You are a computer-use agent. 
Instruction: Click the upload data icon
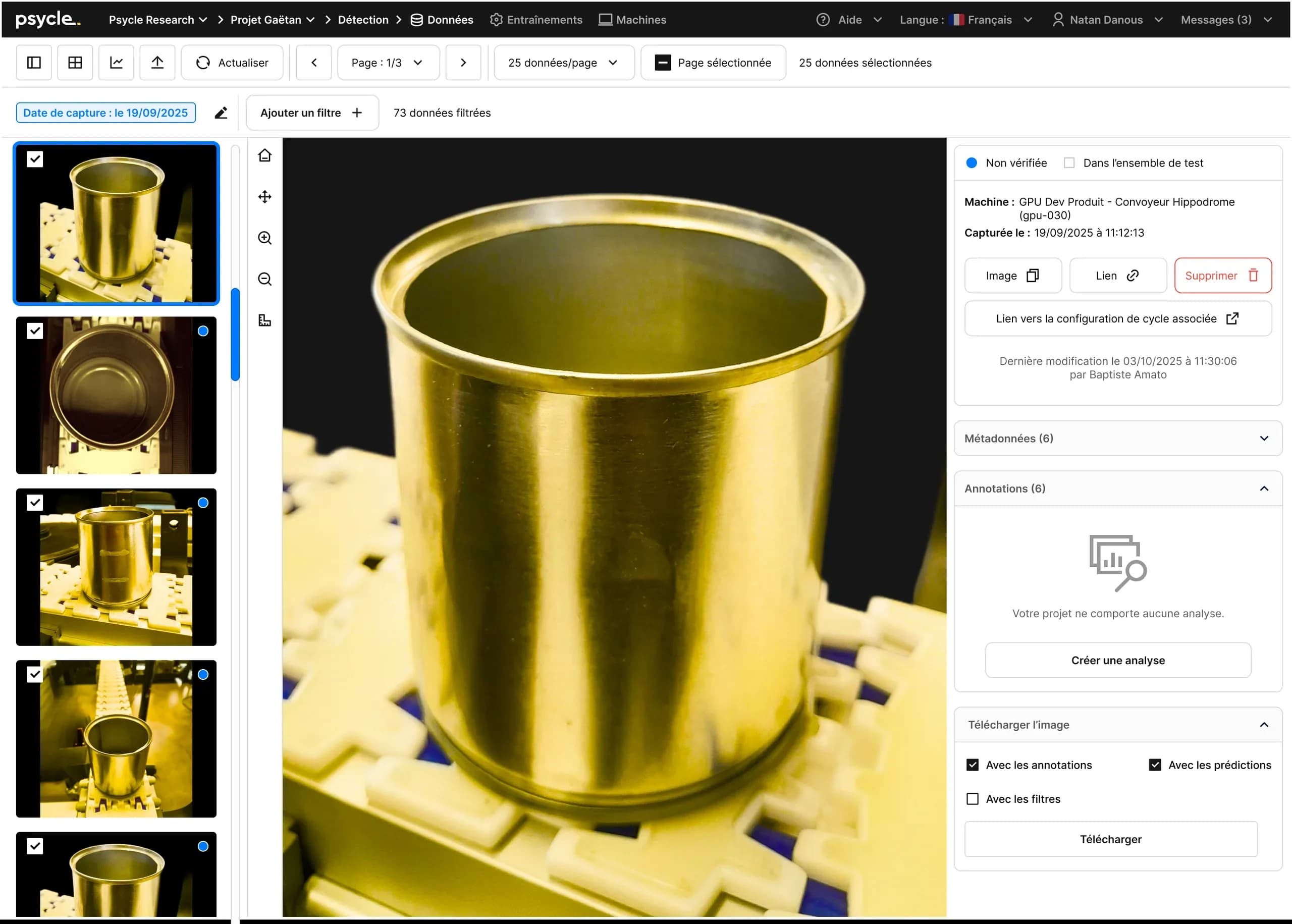157,63
